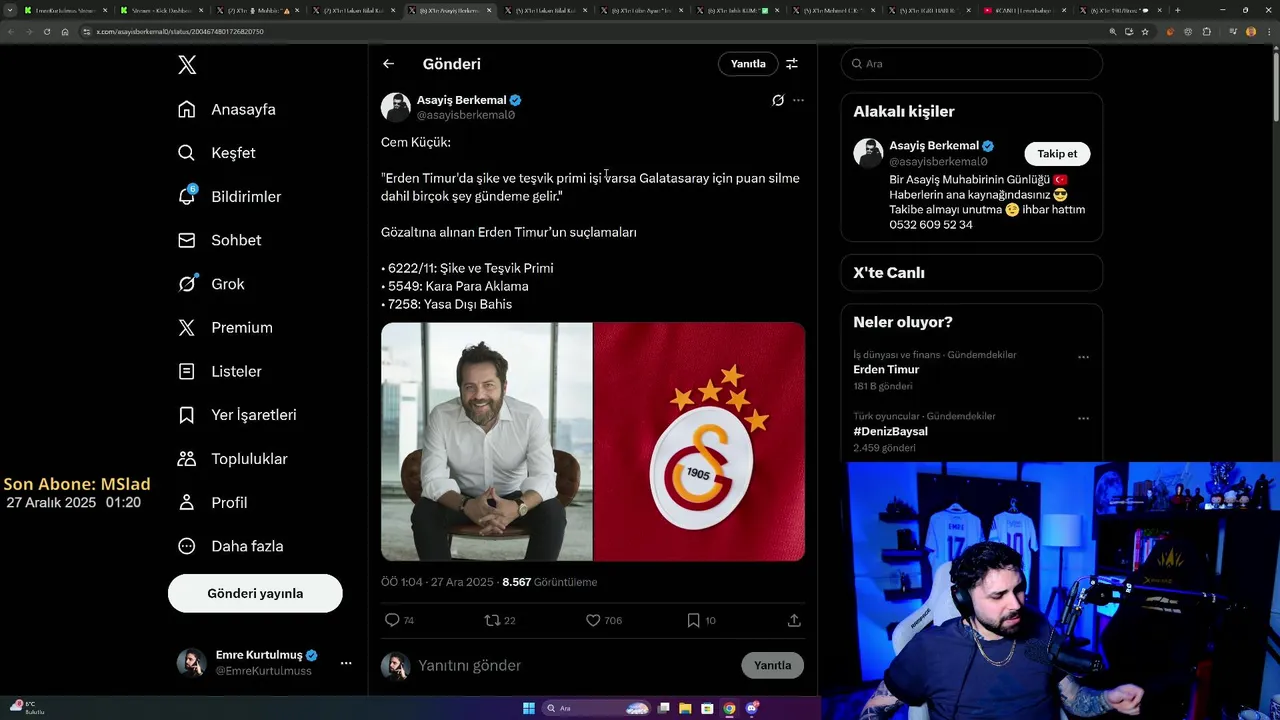The width and height of the screenshot is (1280, 720).
Task: Open Listeler lists page
Action: [x=220, y=371]
